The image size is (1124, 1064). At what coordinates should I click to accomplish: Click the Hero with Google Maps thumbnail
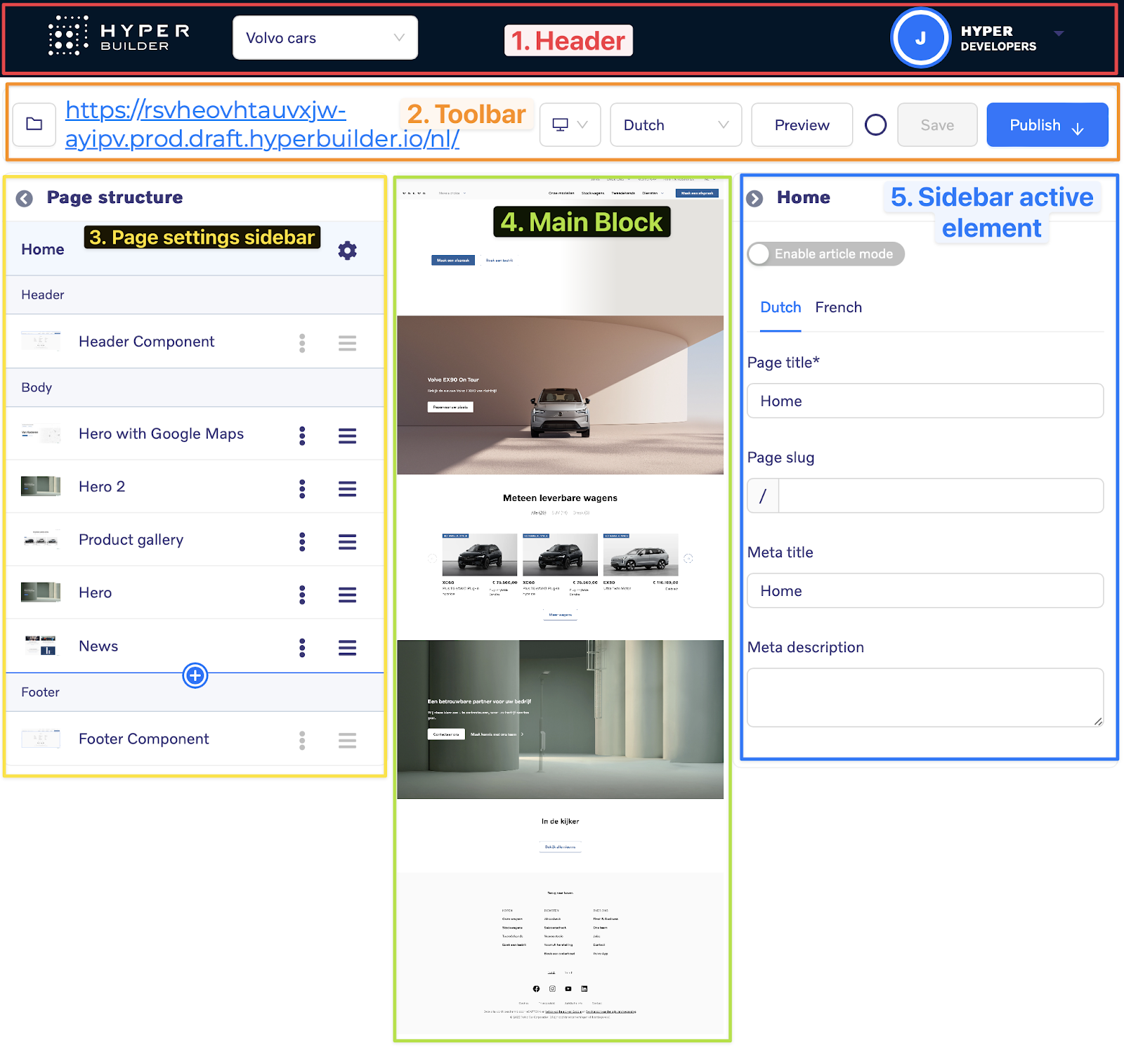pos(41,433)
